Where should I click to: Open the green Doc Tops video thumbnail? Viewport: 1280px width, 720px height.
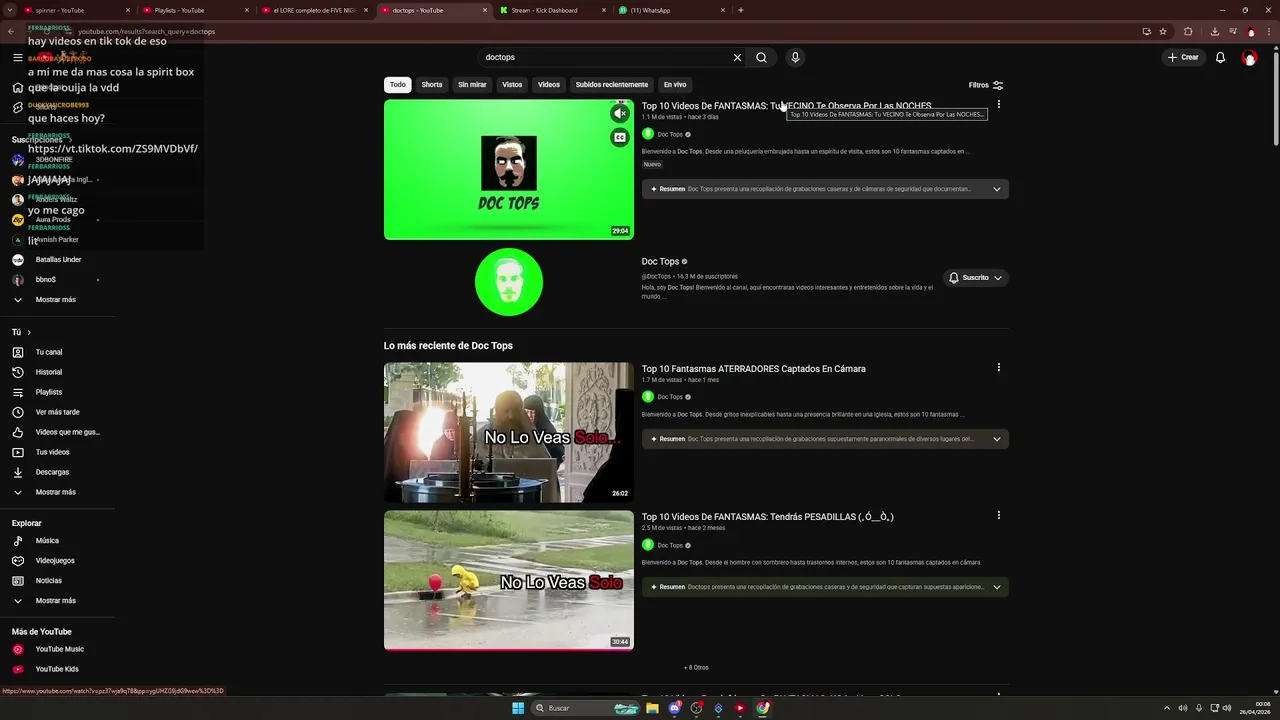509,169
